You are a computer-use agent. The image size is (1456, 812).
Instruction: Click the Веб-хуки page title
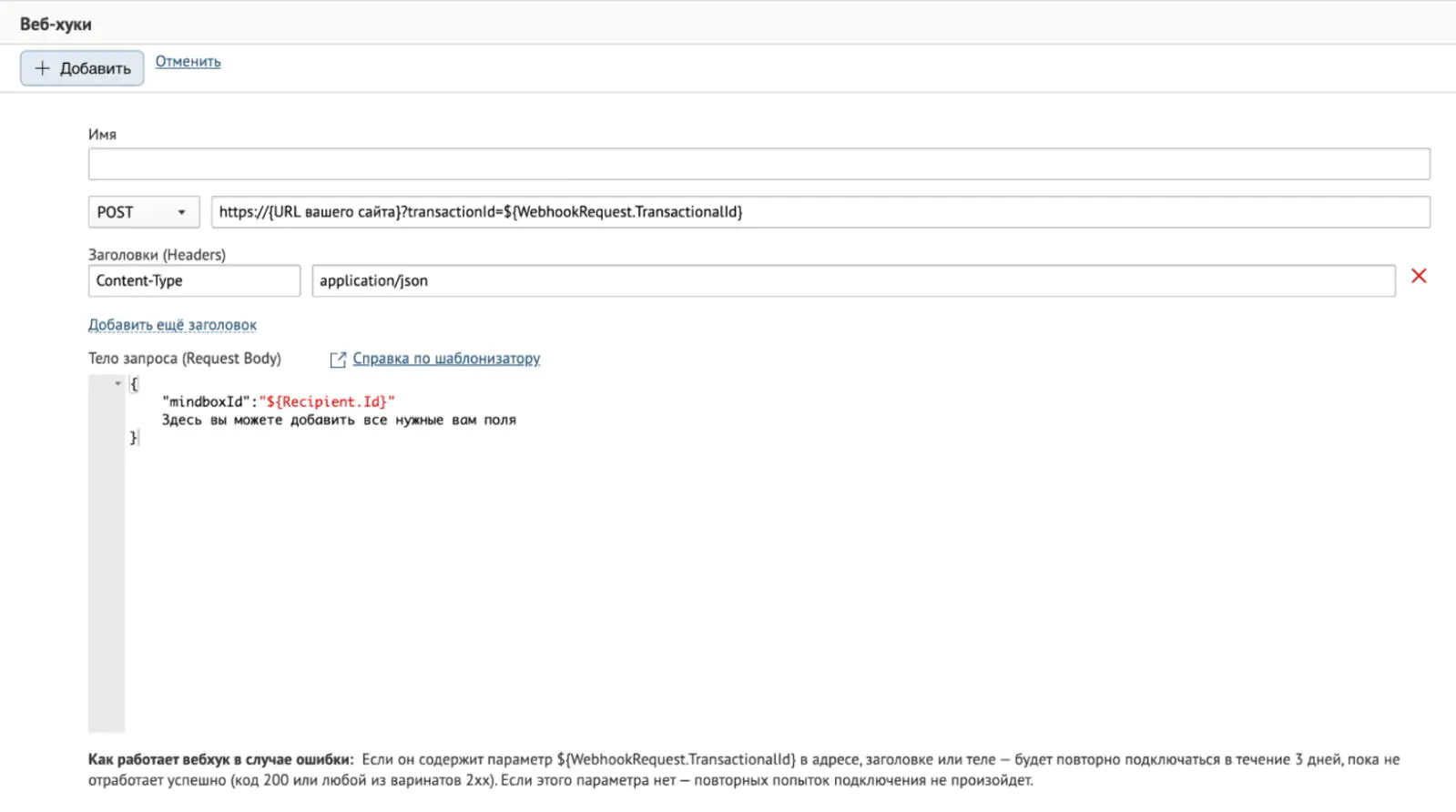[56, 25]
